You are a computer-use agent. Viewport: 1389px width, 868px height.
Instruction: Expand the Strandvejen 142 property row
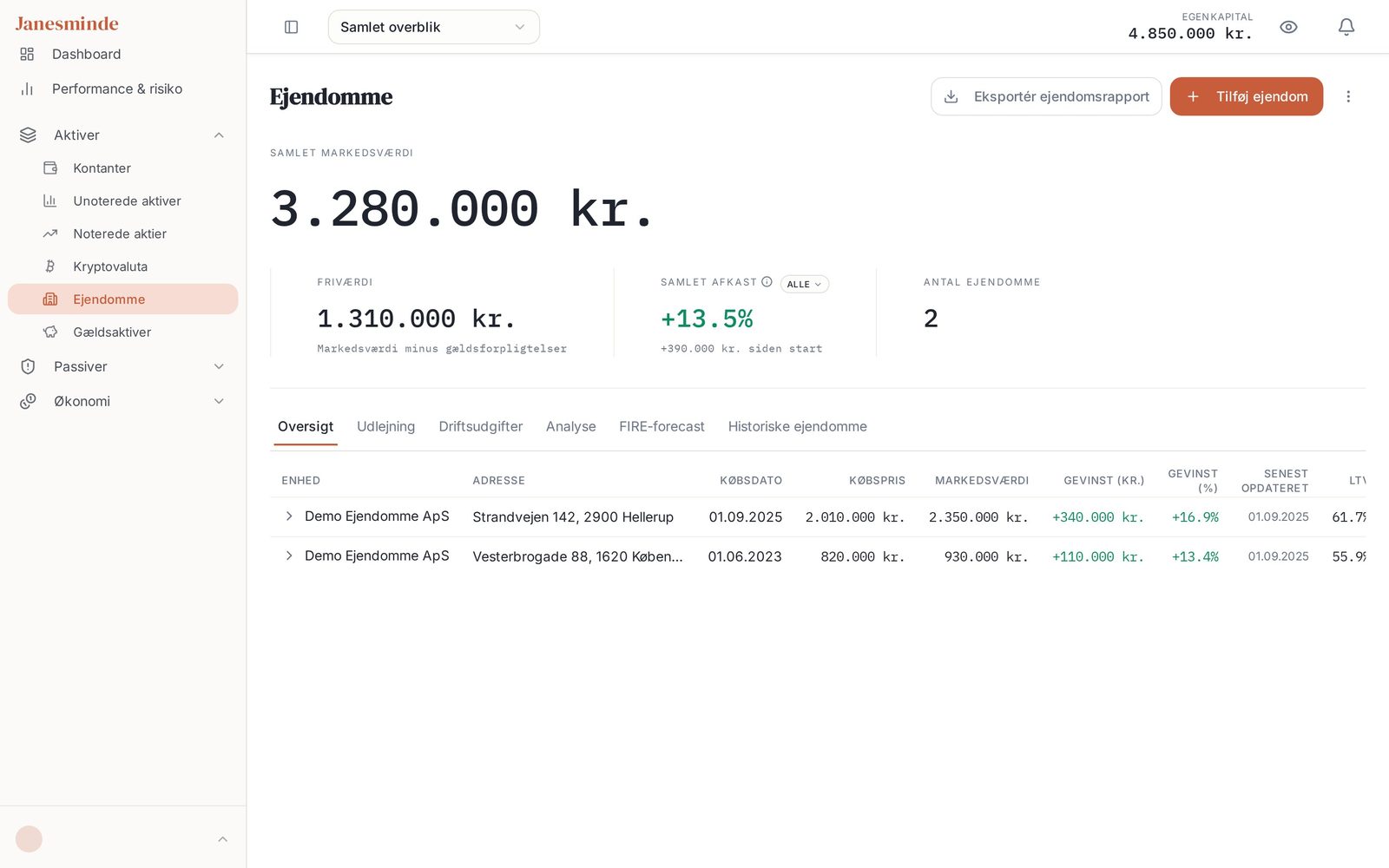289,516
